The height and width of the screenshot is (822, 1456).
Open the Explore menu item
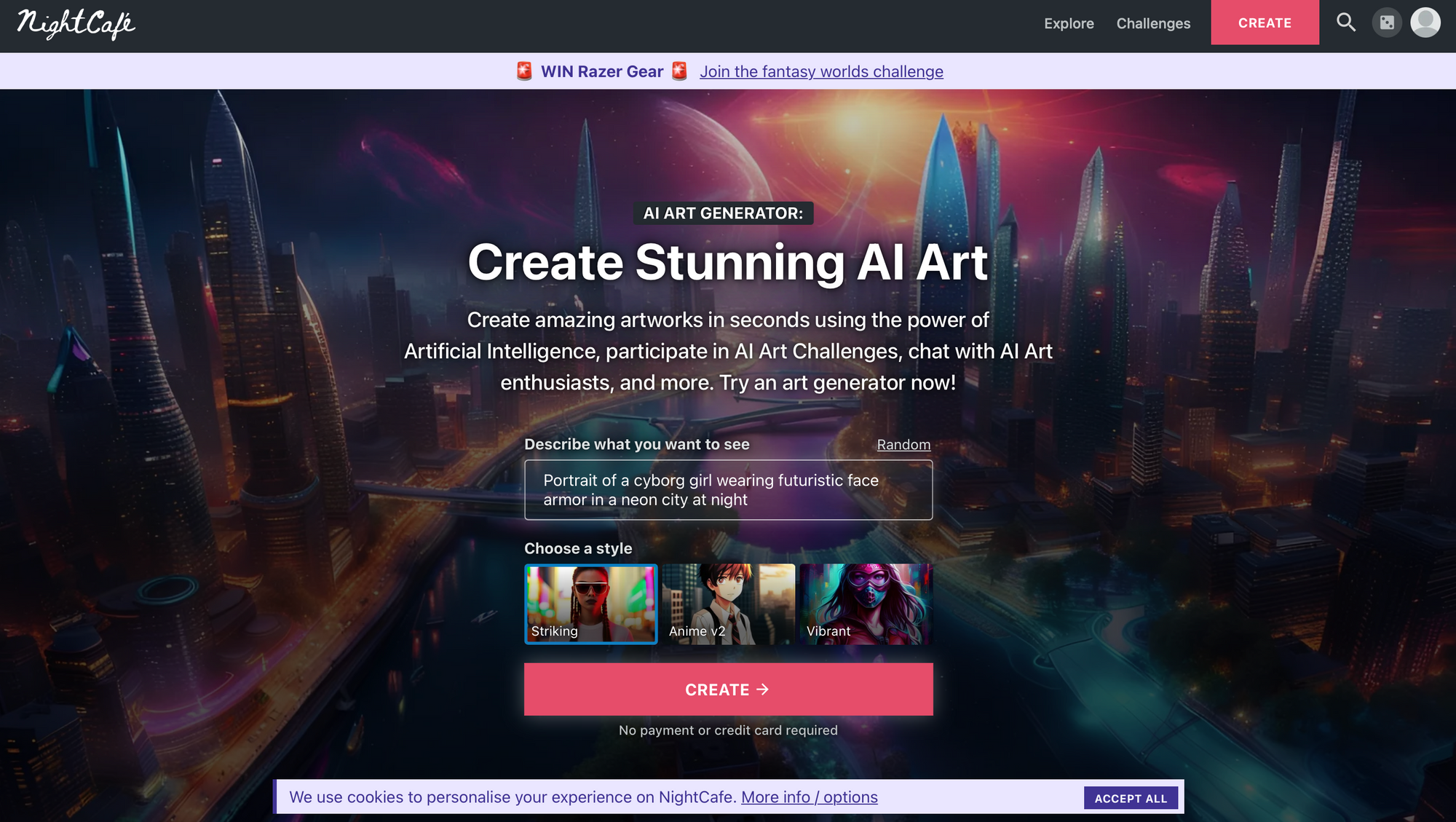(x=1069, y=23)
